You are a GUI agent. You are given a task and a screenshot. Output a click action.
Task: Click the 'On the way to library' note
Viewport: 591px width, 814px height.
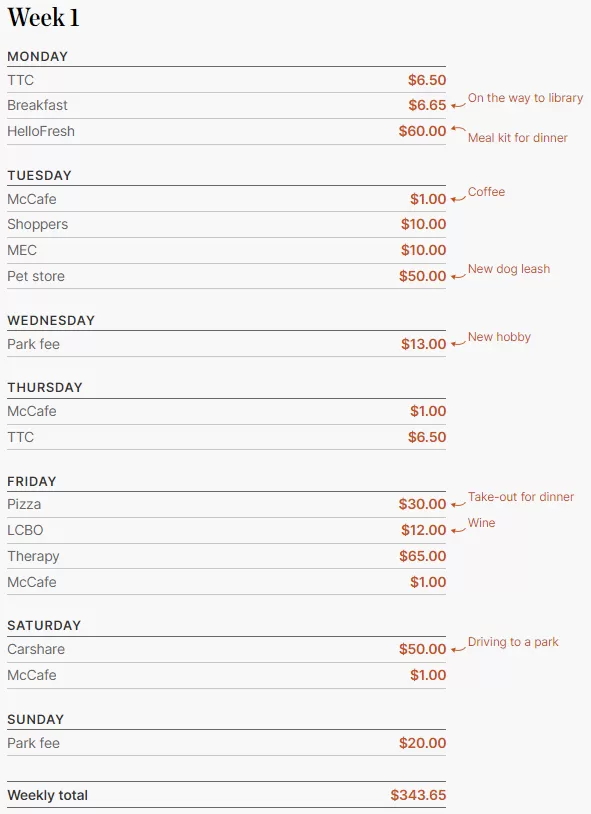click(525, 98)
